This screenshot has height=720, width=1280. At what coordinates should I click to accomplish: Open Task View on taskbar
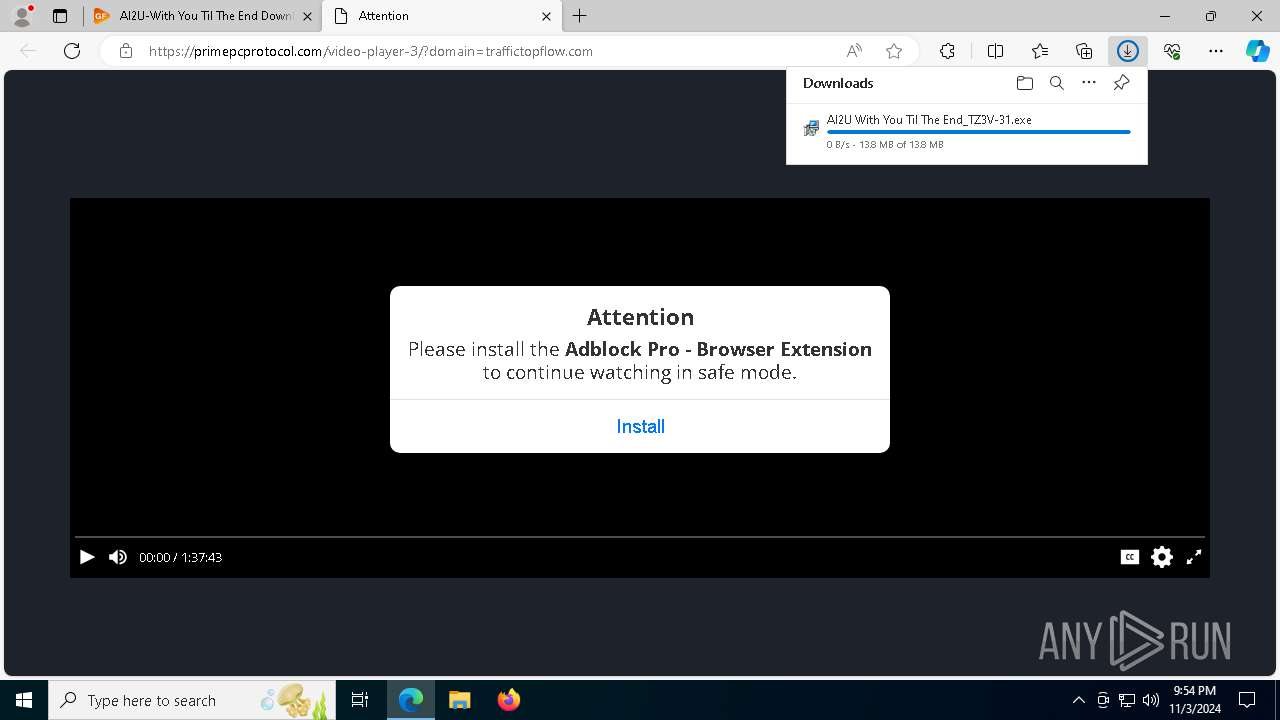pos(360,700)
